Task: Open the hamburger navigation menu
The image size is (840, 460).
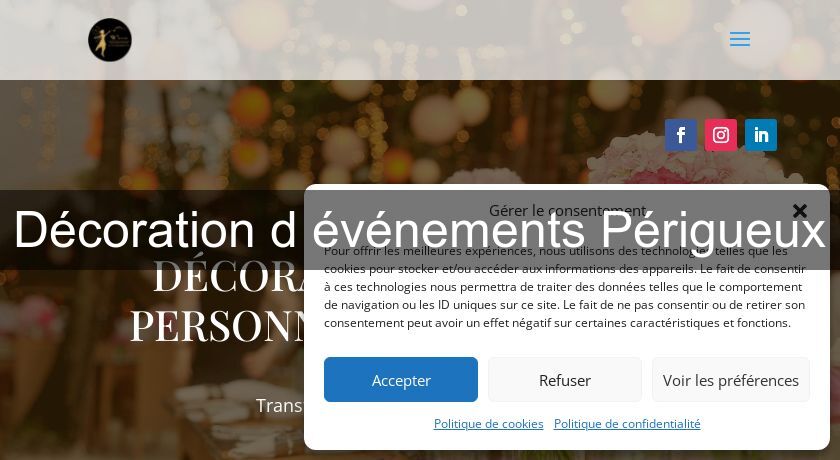Action: (x=739, y=39)
